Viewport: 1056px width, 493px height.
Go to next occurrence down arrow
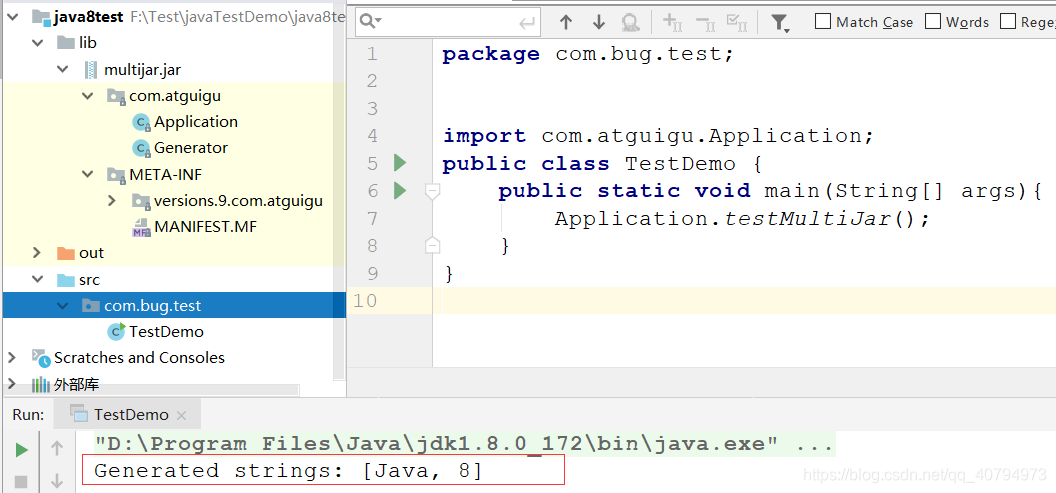point(599,22)
